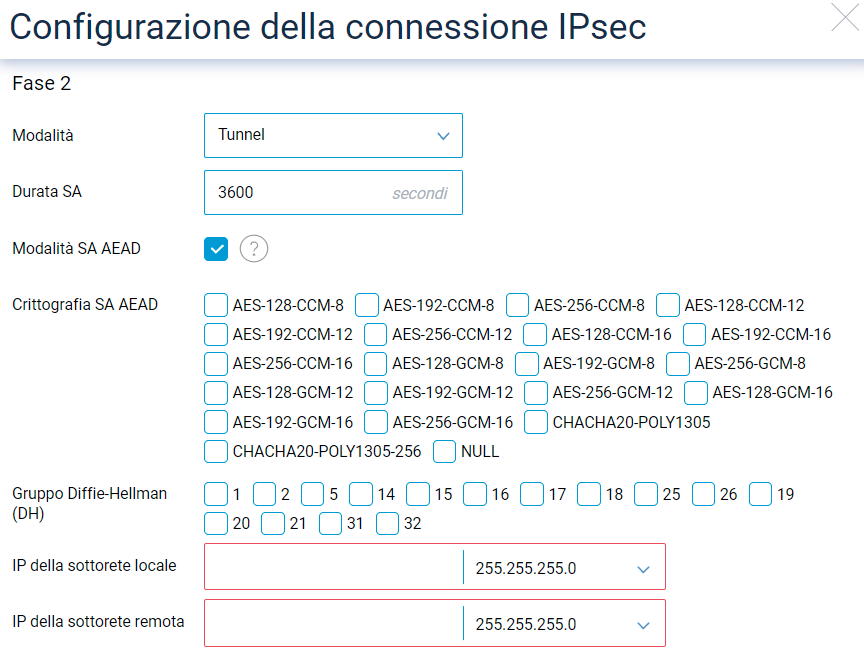Tick the NULL encryption checkbox
This screenshot has width=864, height=669.
coord(445,451)
